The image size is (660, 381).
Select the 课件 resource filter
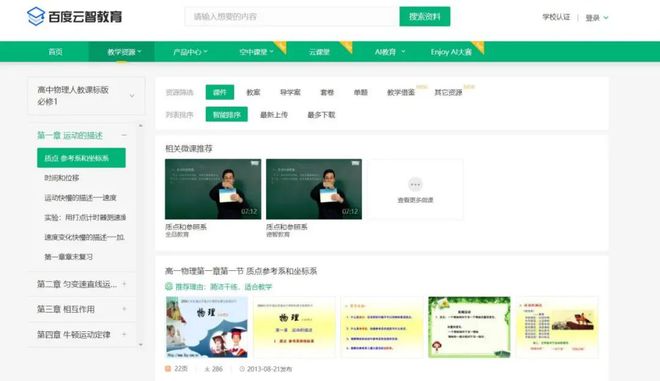click(220, 92)
